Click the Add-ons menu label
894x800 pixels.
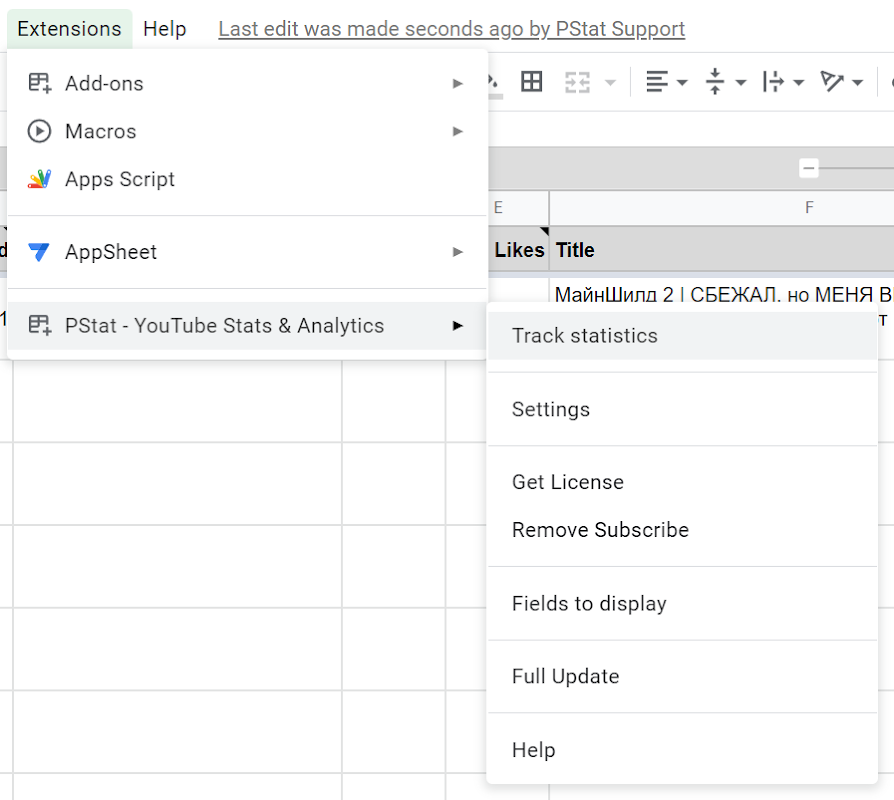[x=104, y=83]
